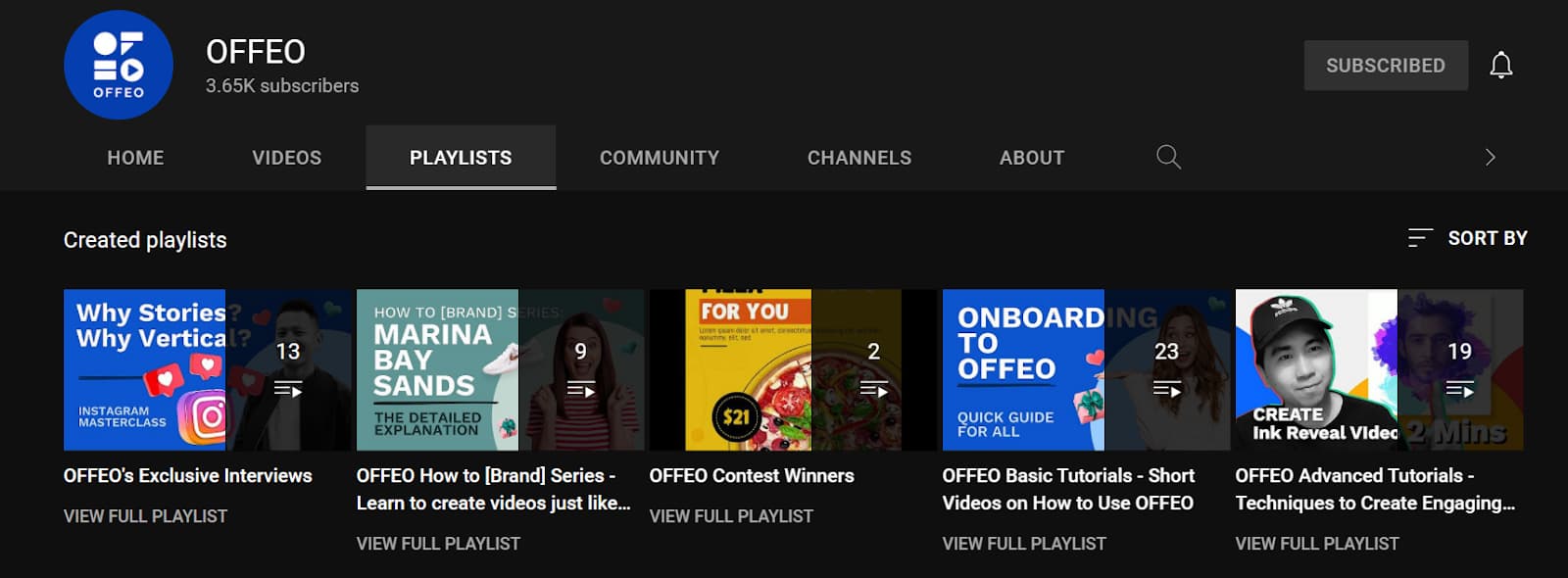The height and width of the screenshot is (578, 1568).
Task: Select the PLAYLISTS tab
Action: click(461, 158)
